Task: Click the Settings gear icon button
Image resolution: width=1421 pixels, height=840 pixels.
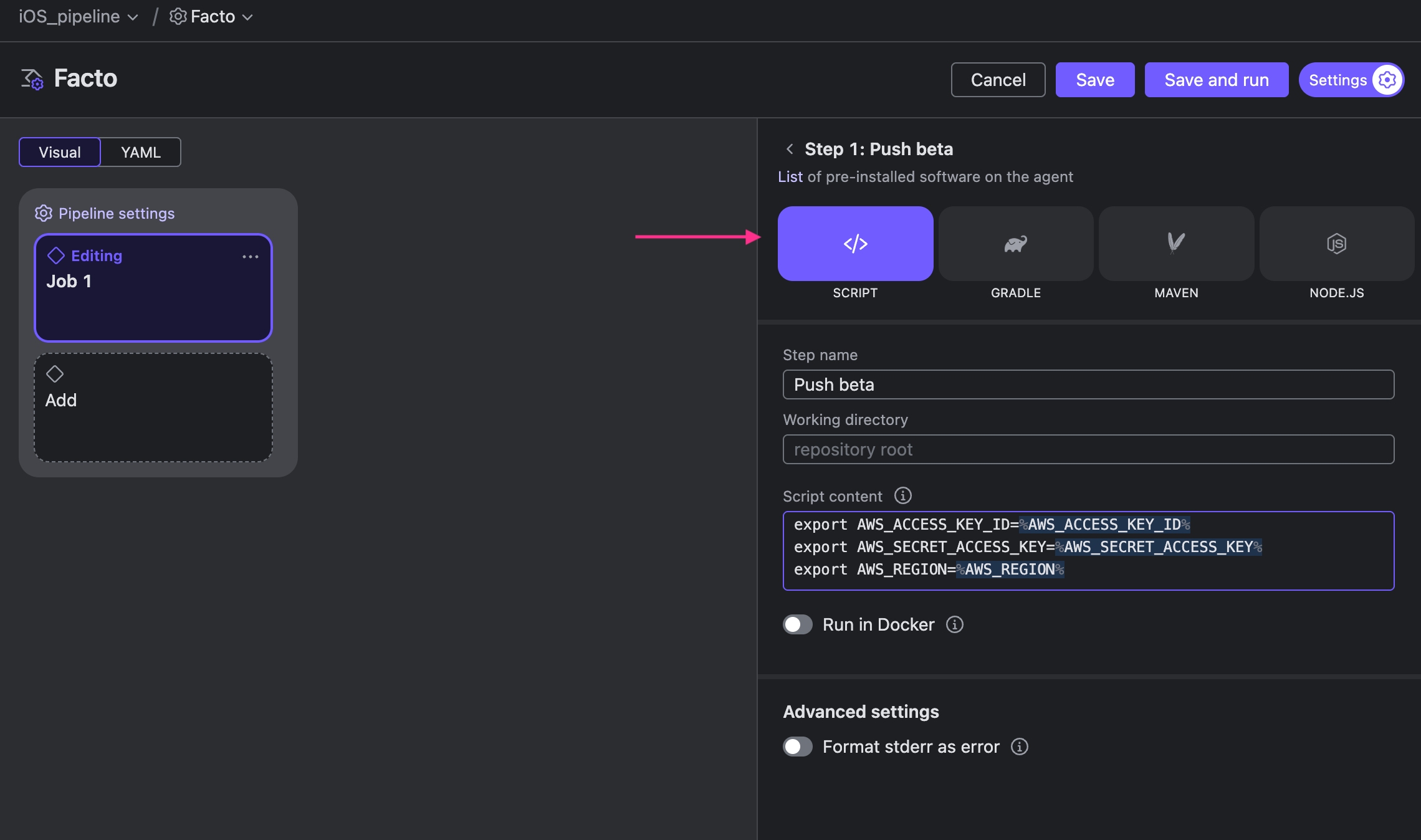Action: pyautogui.click(x=1387, y=80)
